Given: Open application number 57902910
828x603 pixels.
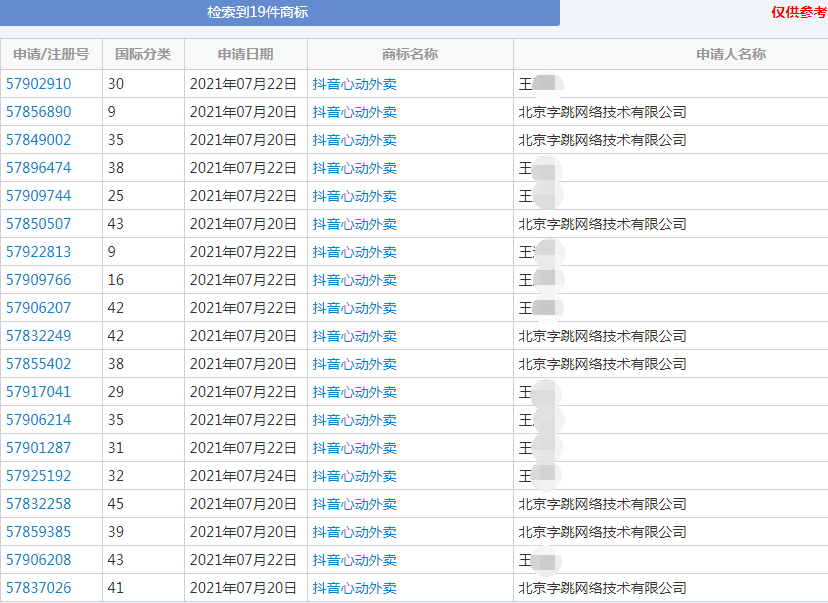Looking at the screenshot, I should (39, 84).
